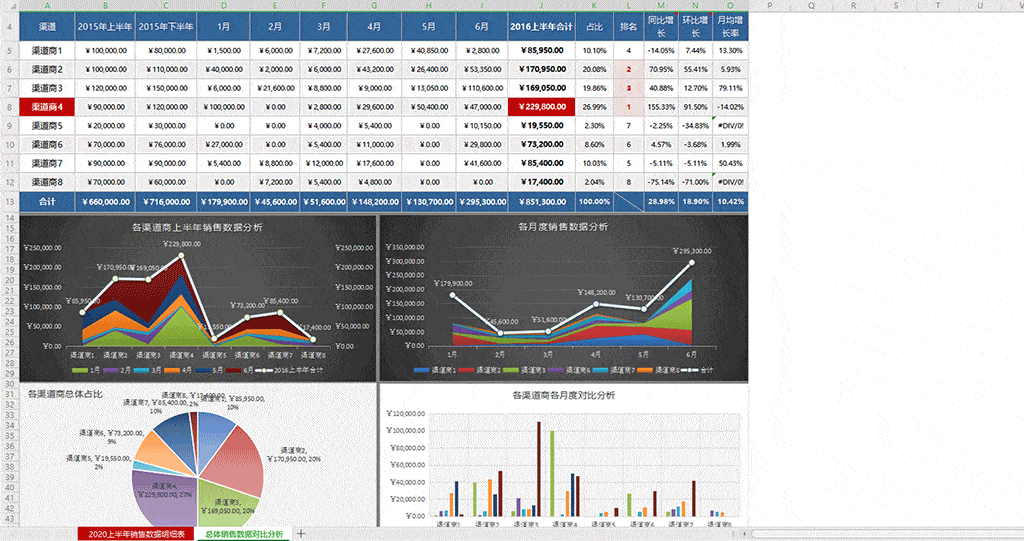Select the 总体销售数据对比分析 sheet tab

244,534
